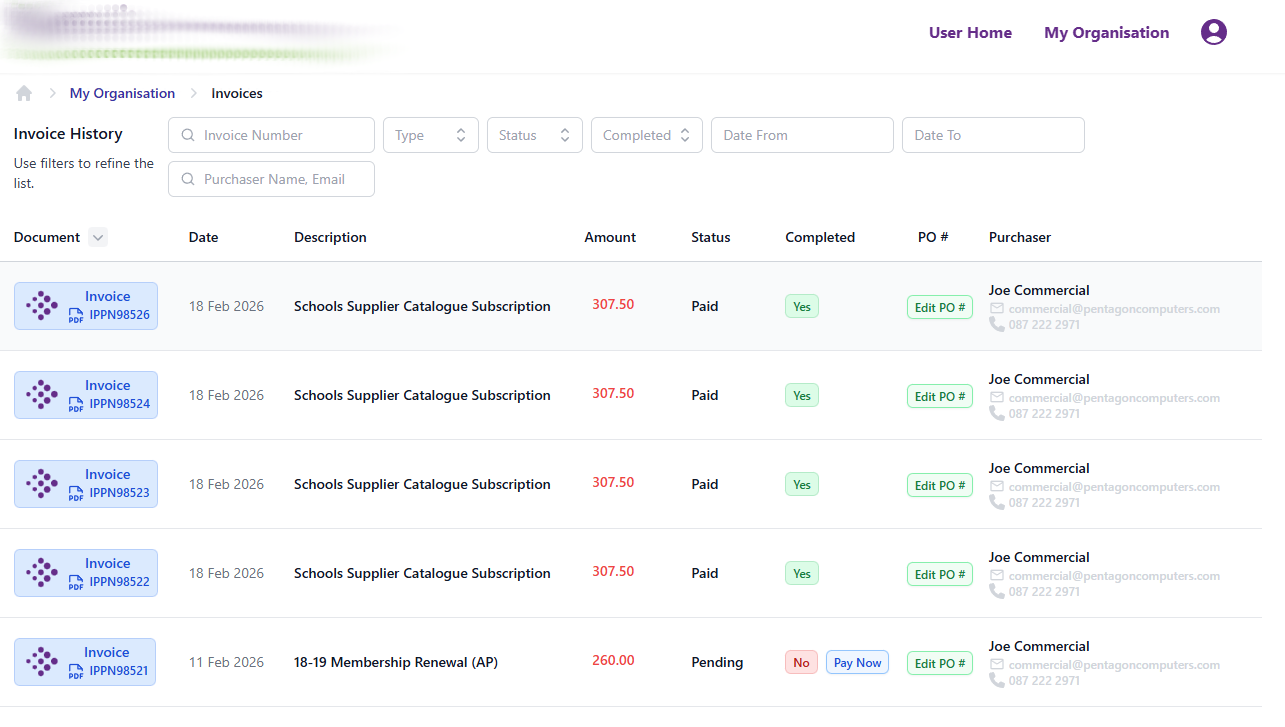Expand the Type filter dropdown
Viewport: 1285px width, 727px height.
430,135
